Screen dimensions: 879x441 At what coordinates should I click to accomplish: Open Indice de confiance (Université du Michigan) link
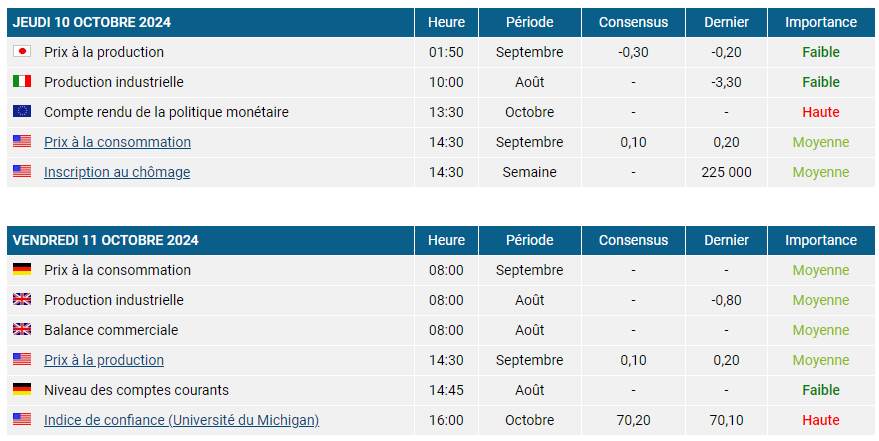[x=182, y=420]
